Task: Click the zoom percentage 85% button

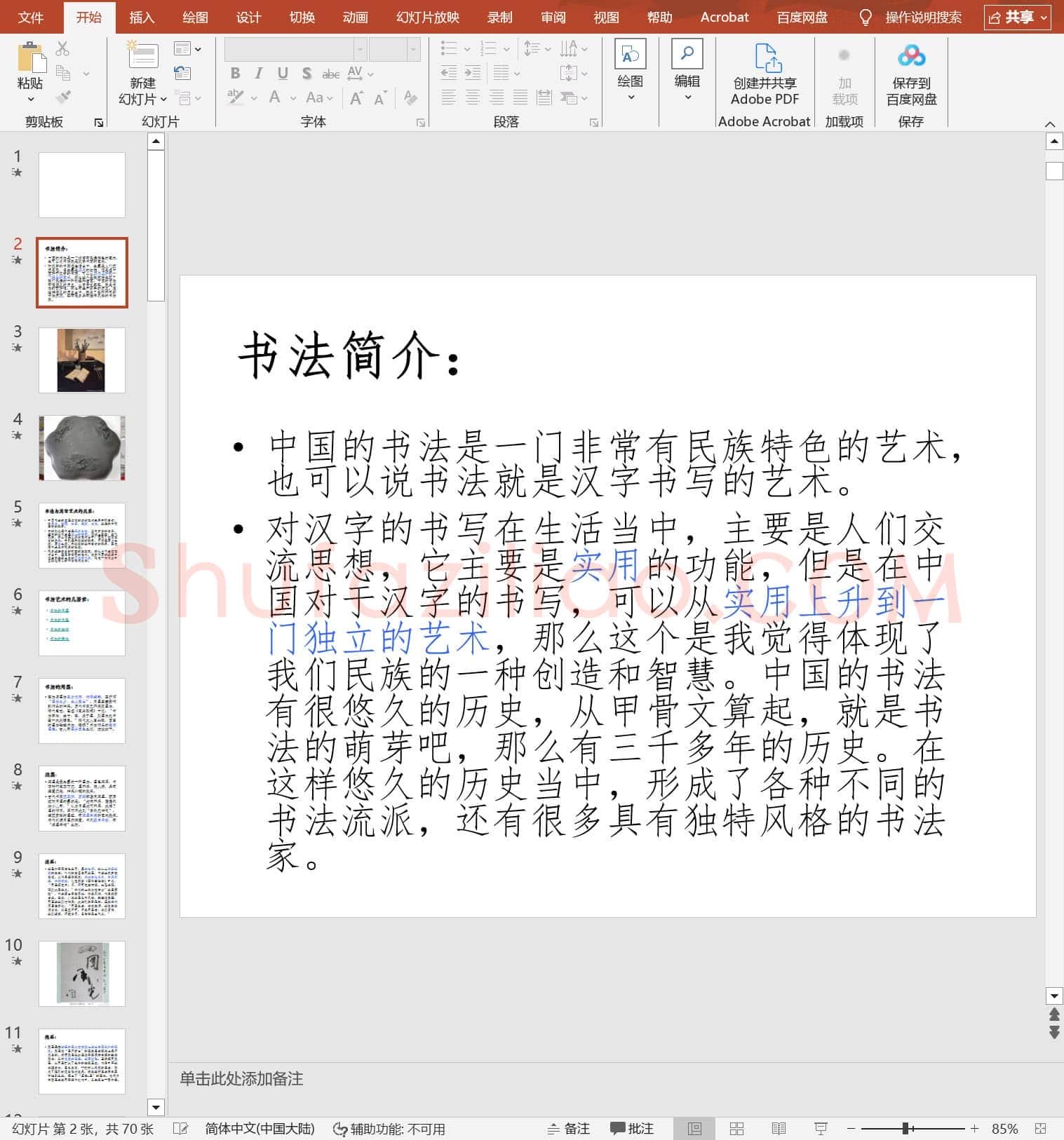Action: (1004, 1129)
